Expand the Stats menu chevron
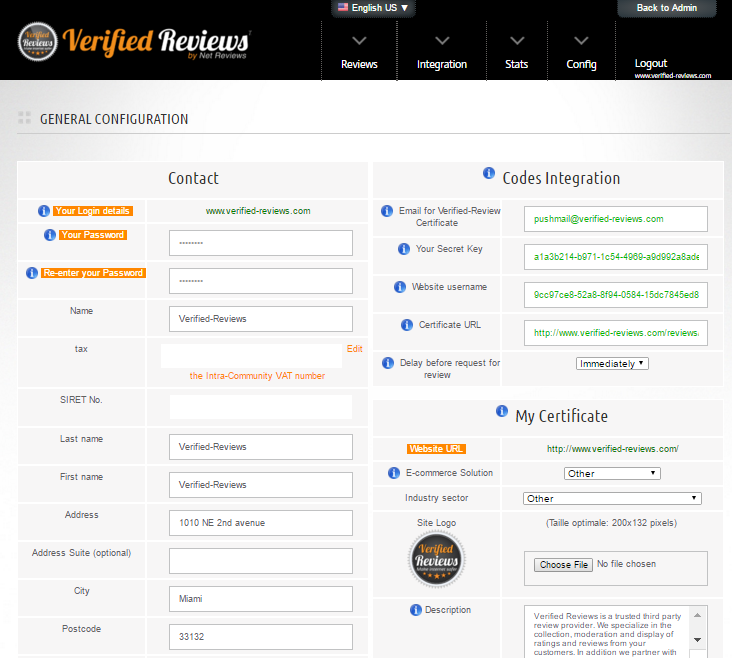 [517, 41]
